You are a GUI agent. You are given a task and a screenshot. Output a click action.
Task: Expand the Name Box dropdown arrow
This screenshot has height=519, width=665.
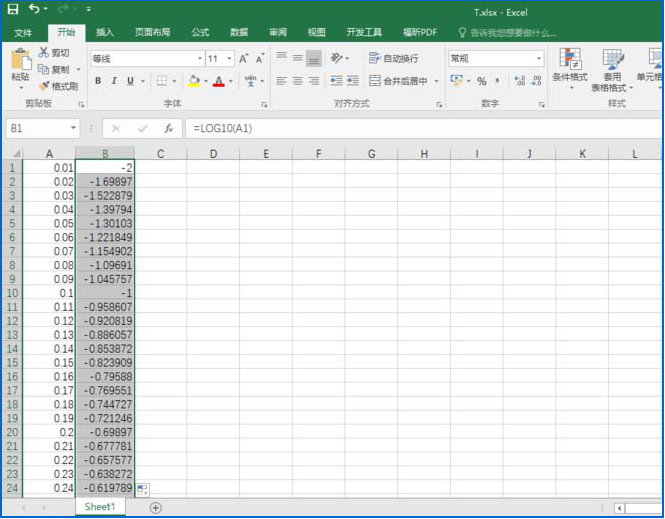pos(73,128)
